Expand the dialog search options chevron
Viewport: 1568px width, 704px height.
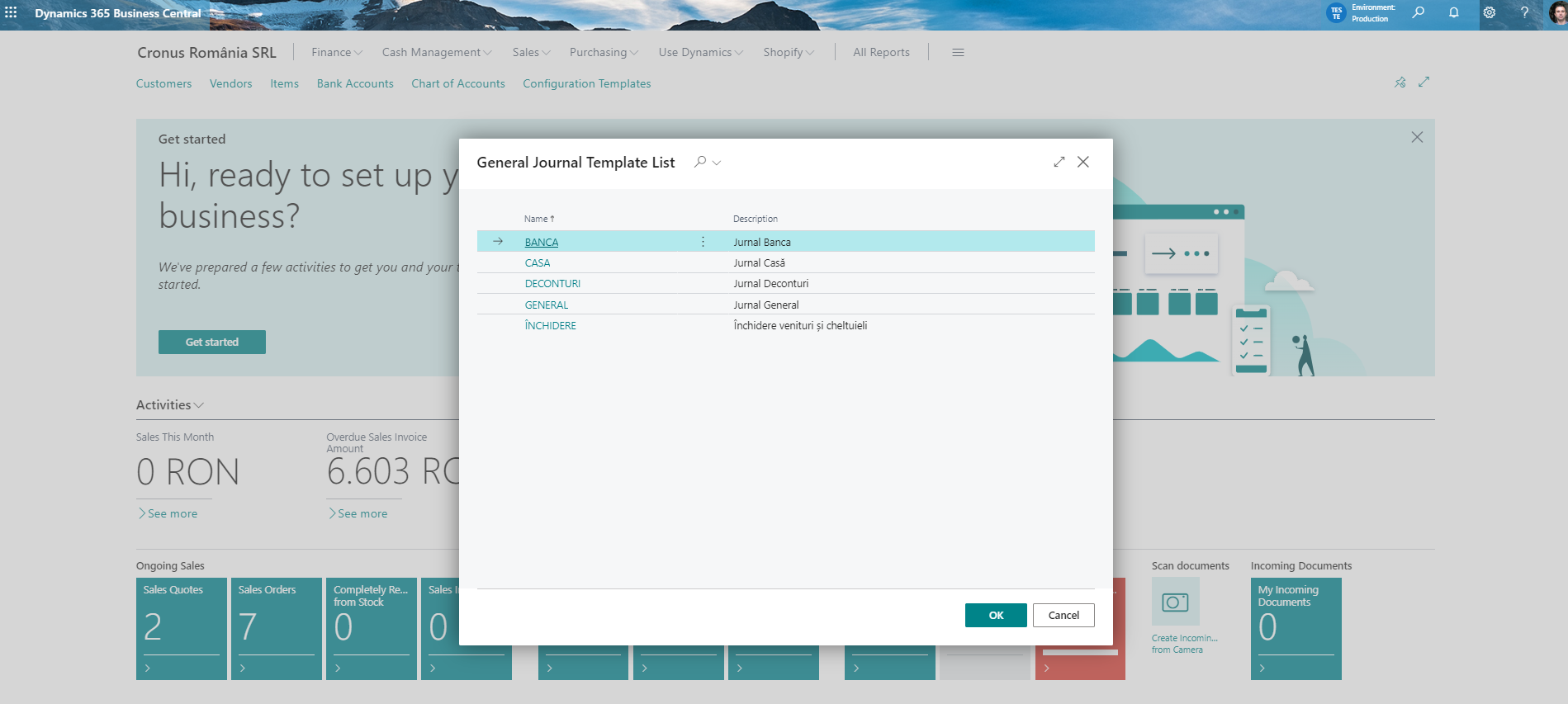coord(717,163)
